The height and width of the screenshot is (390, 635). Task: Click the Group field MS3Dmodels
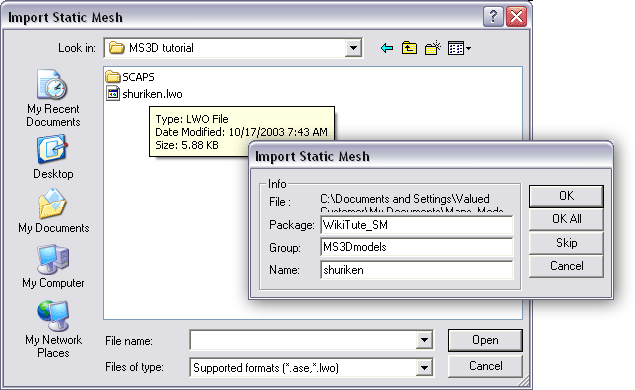click(x=416, y=247)
